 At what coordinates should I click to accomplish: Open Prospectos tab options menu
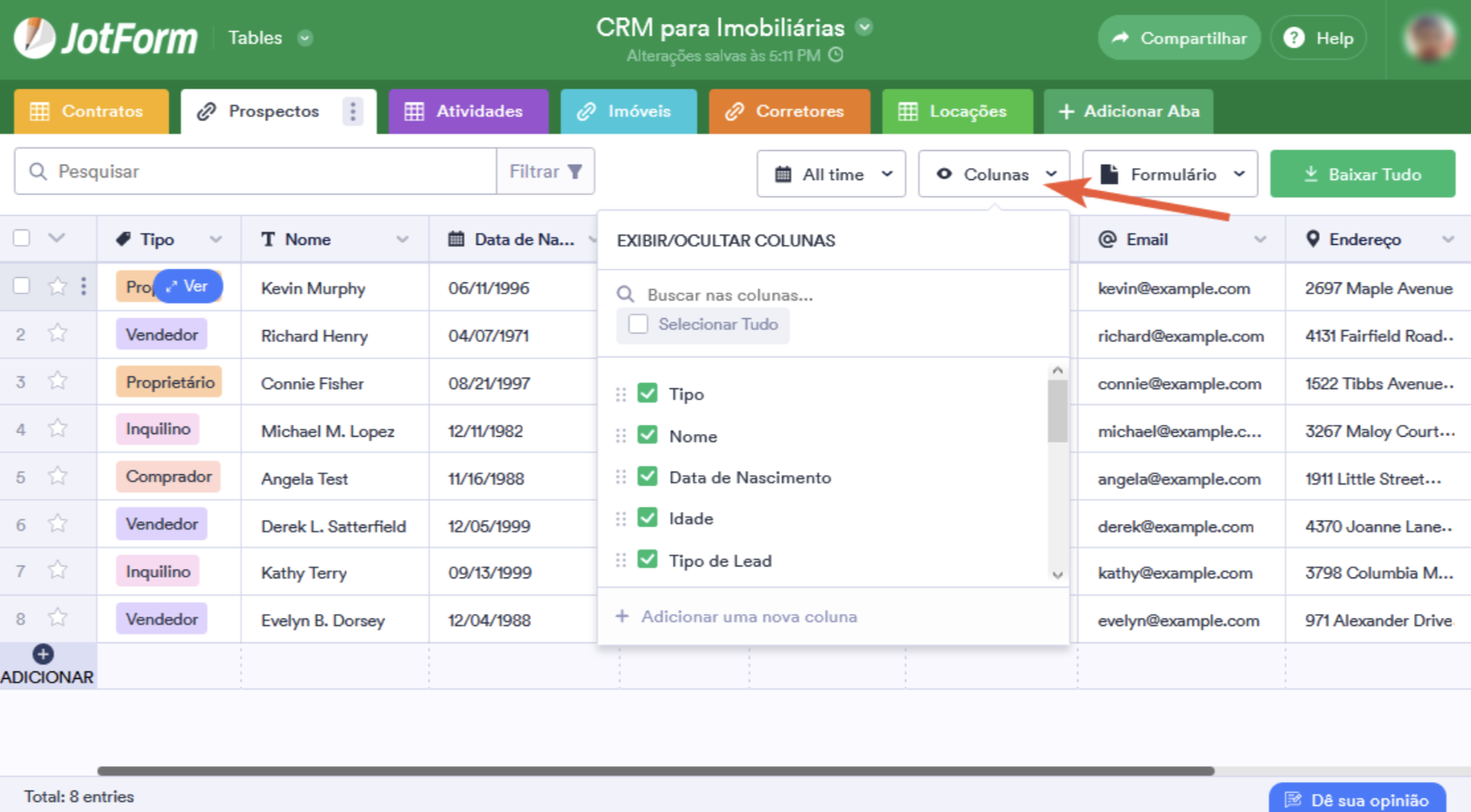tap(353, 111)
